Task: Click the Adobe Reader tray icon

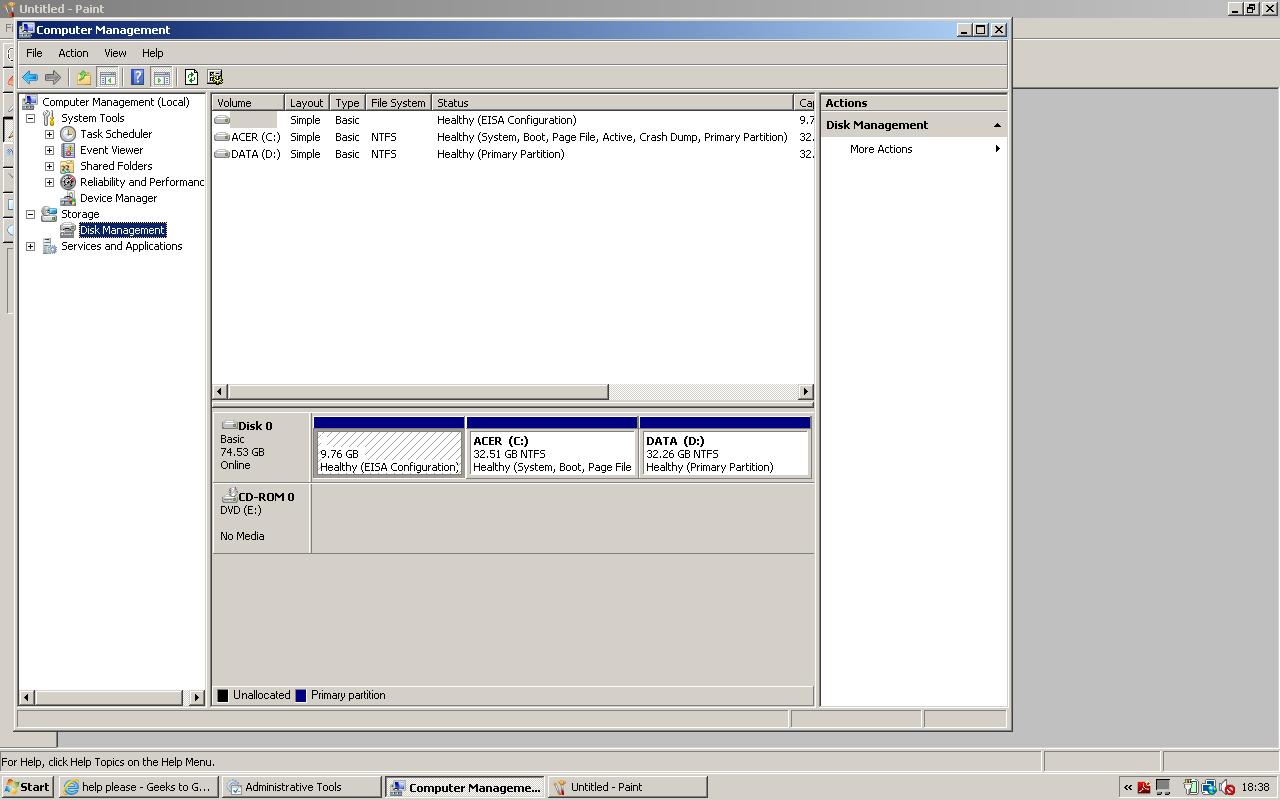Action: [1144, 787]
